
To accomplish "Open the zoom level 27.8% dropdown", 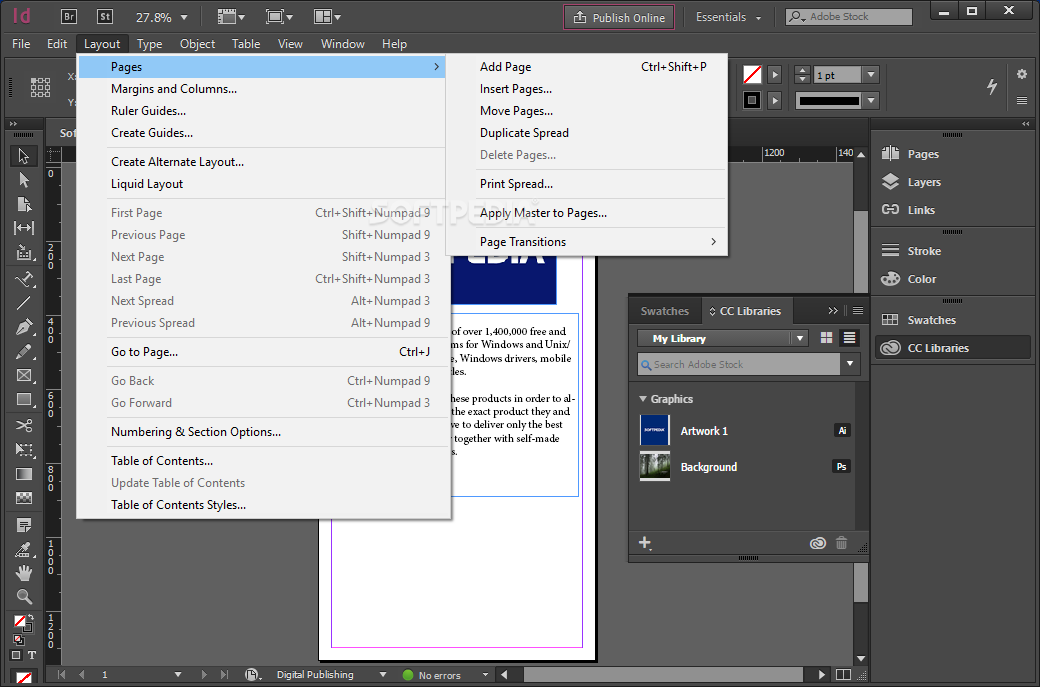I will click(184, 18).
